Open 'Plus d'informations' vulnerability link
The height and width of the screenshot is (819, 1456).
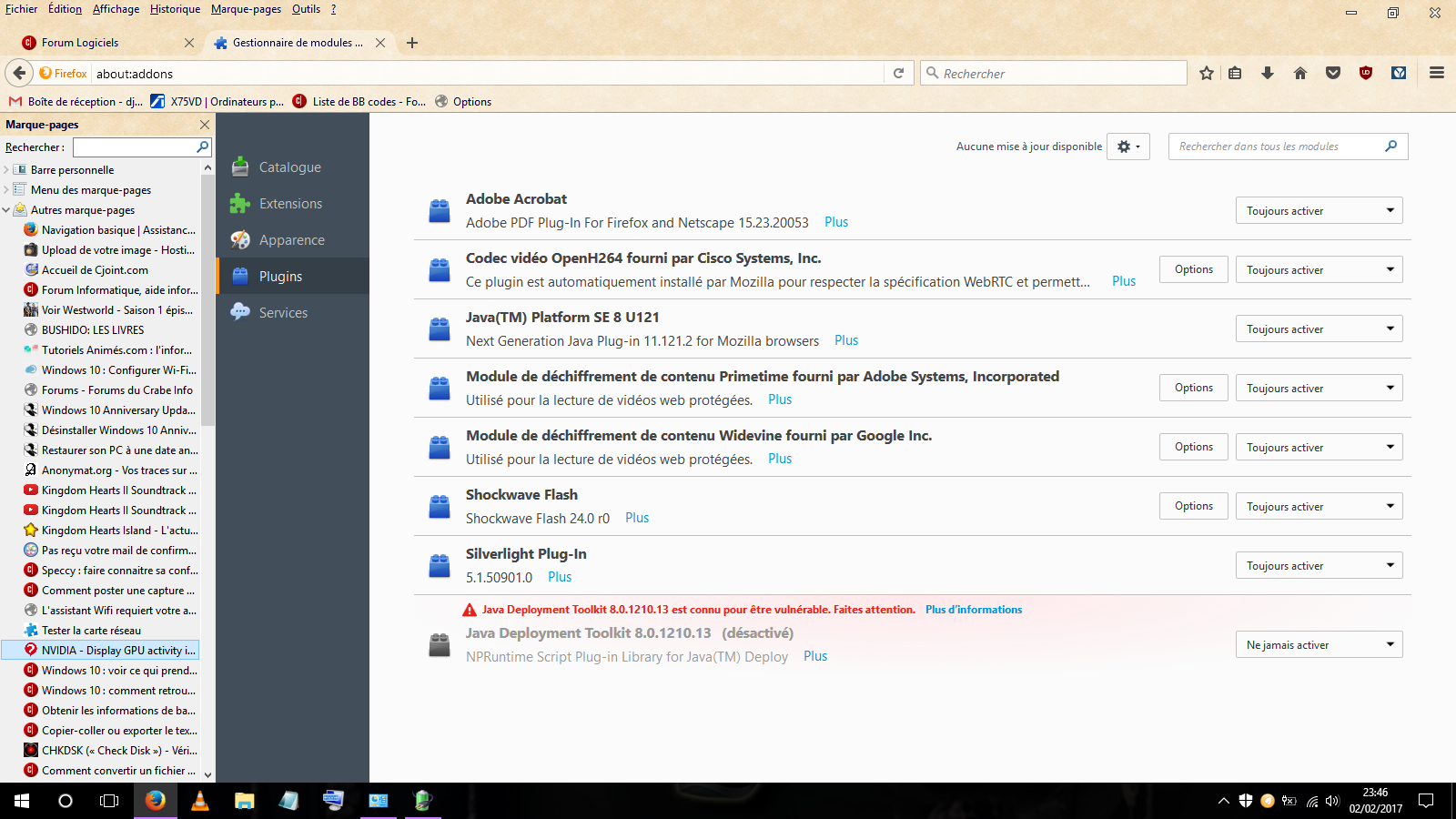974,610
